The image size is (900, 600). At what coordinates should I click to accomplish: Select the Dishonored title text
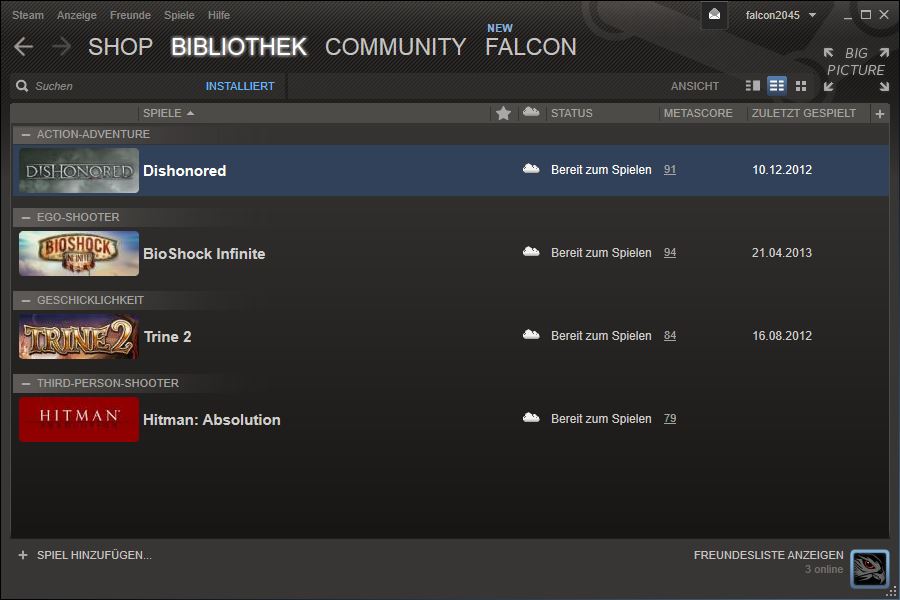pos(185,171)
